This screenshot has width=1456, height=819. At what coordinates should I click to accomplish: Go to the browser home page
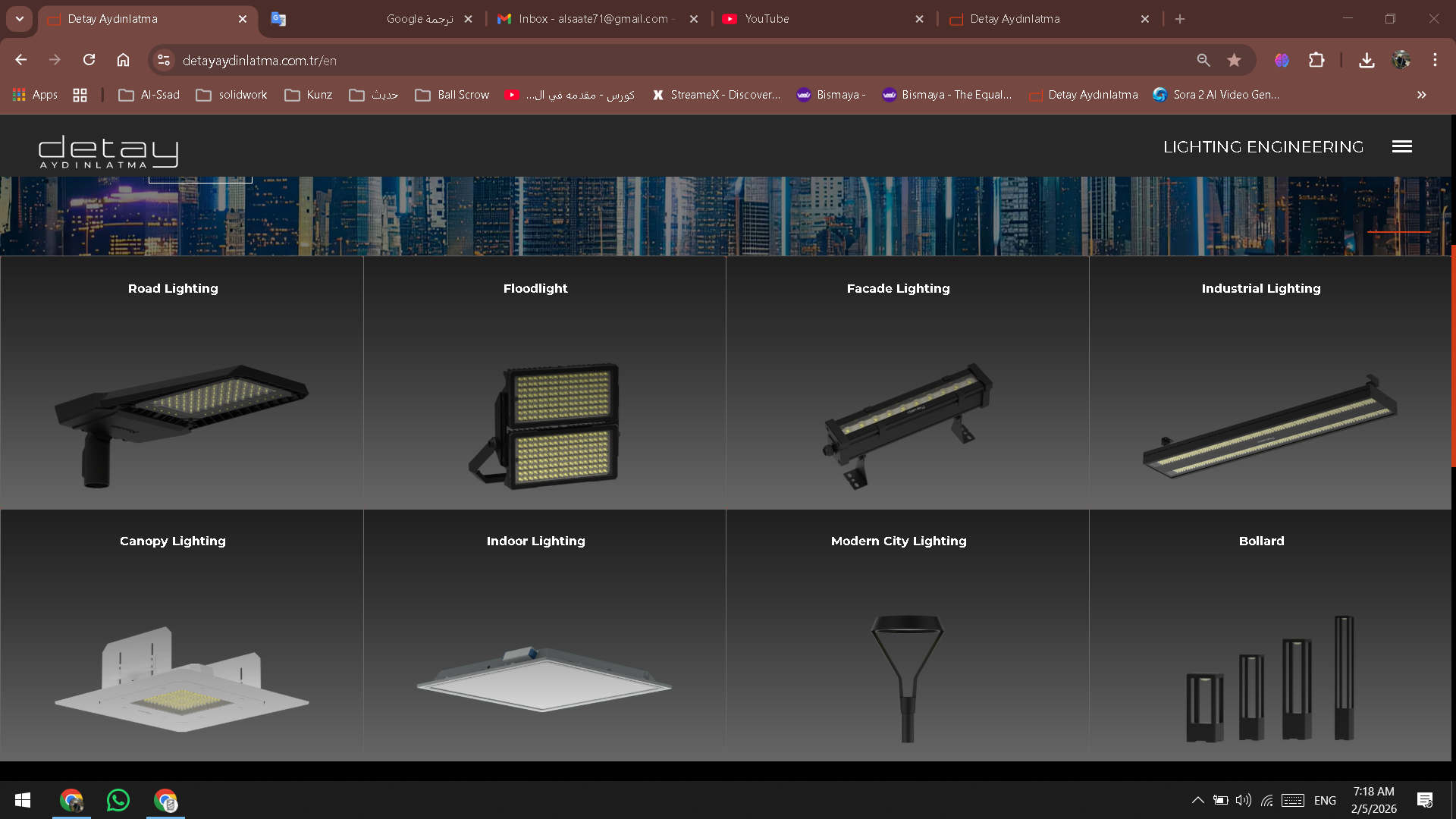123,60
